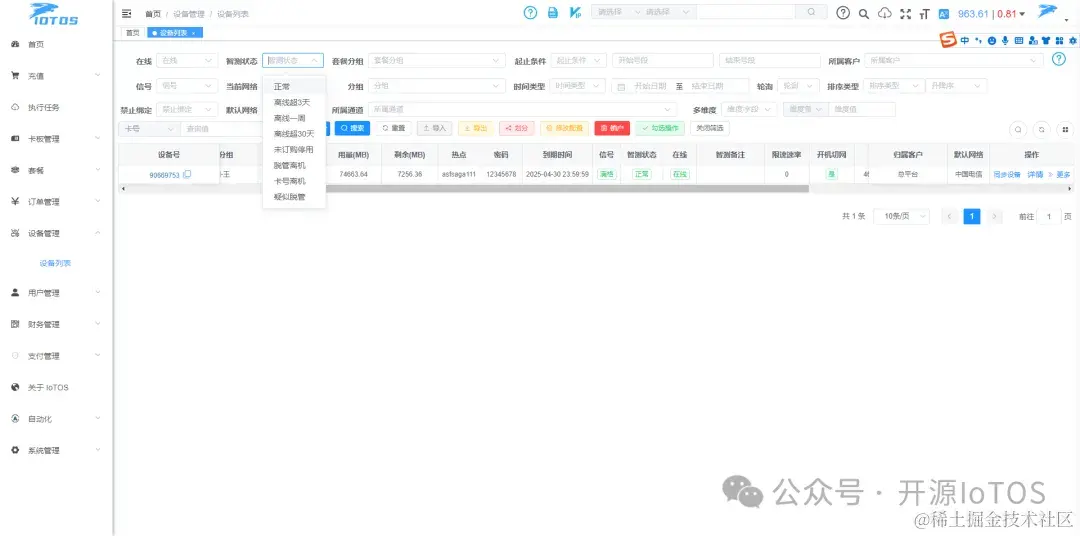Copy device number 90669753 with copy icon

[x=187, y=175]
